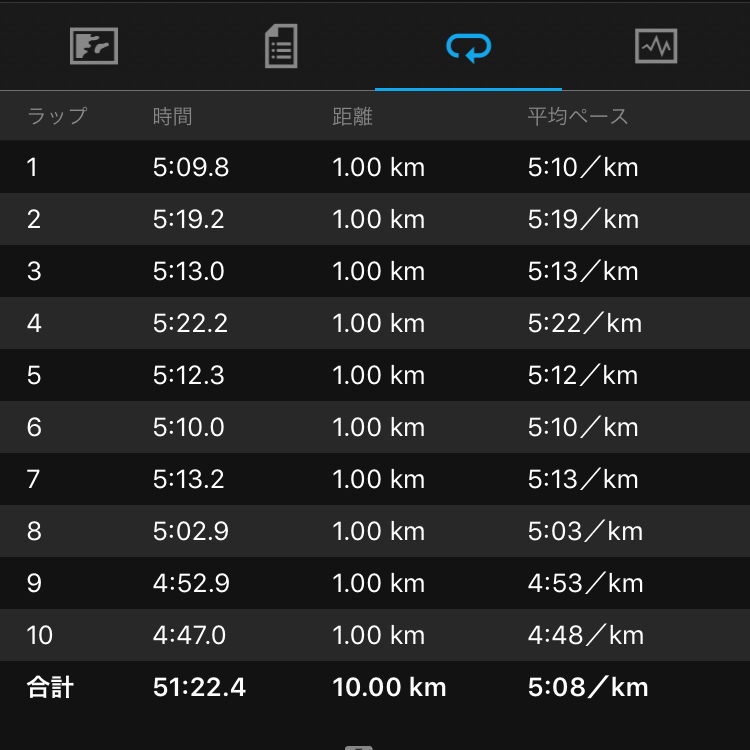This screenshot has height=750, width=750.
Task: Open the stats details list tab
Action: tap(281, 46)
